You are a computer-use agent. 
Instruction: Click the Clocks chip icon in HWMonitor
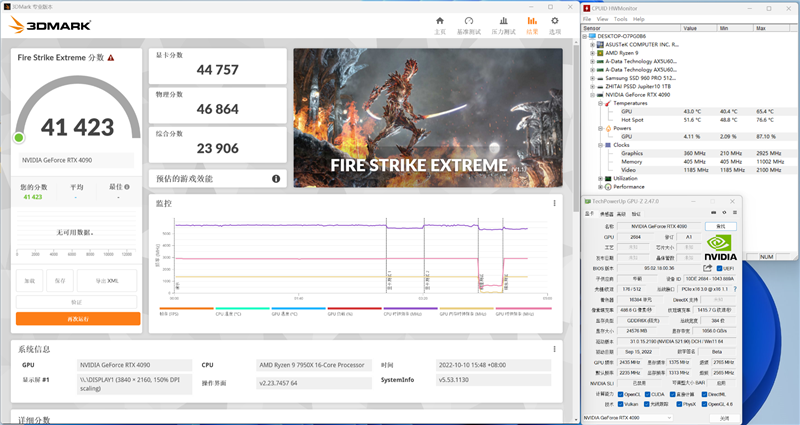coord(608,145)
